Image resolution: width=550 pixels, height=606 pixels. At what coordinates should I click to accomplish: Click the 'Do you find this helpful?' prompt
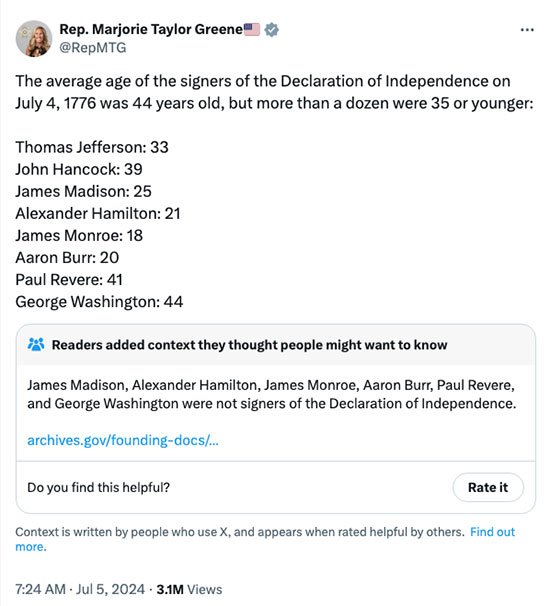pyautogui.click(x=99, y=487)
